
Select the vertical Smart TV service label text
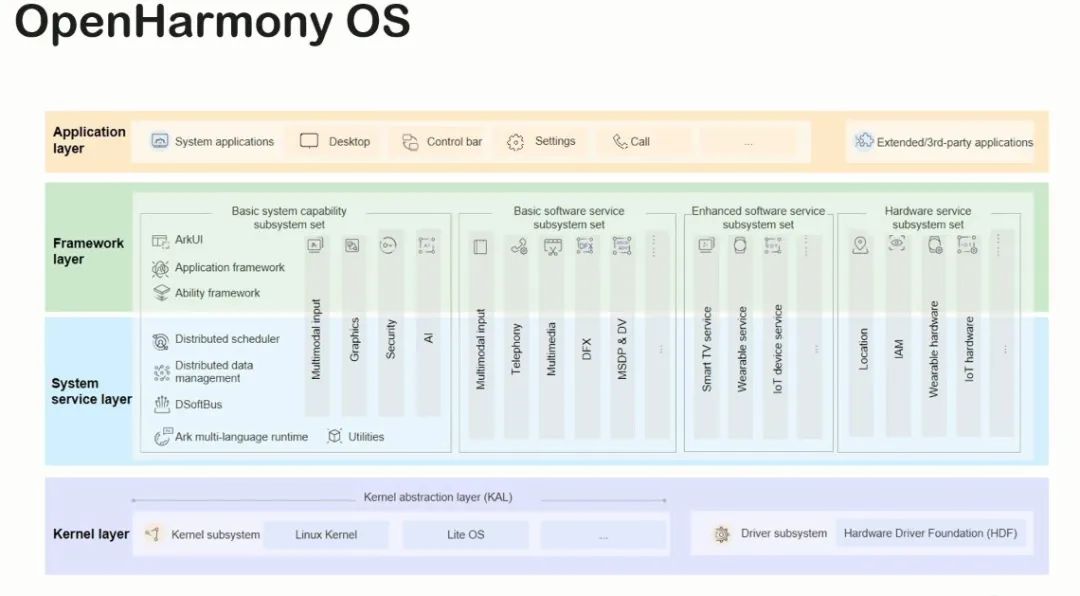[707, 349]
